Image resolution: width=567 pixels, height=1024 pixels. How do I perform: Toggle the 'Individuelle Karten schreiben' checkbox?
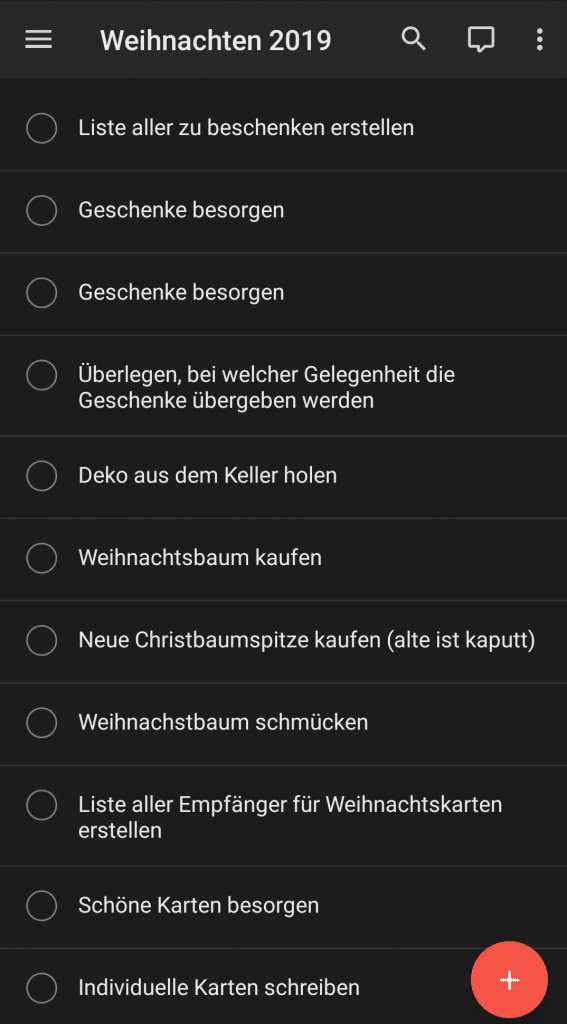pos(41,987)
